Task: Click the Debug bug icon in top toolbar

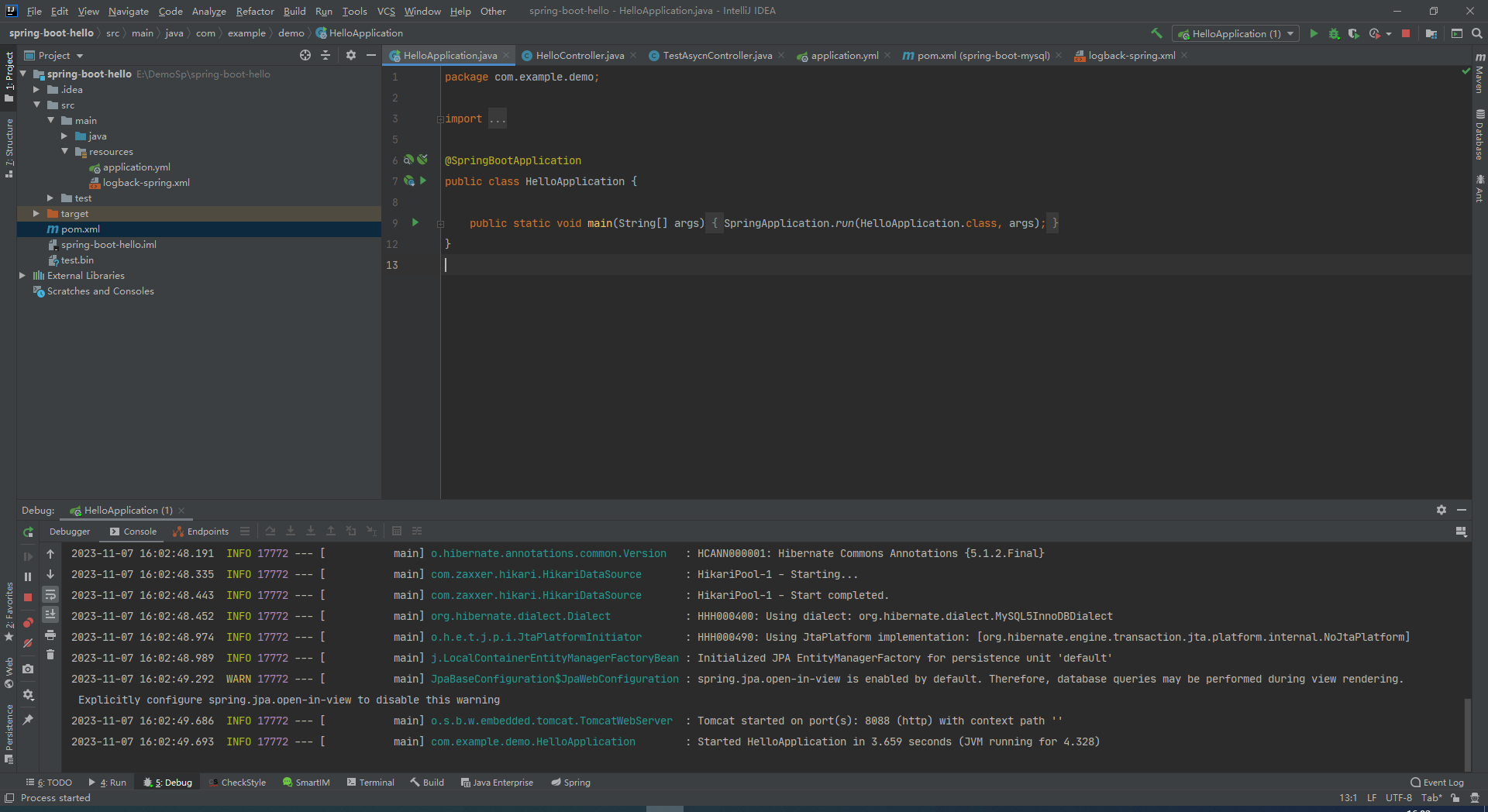Action: pyautogui.click(x=1334, y=33)
